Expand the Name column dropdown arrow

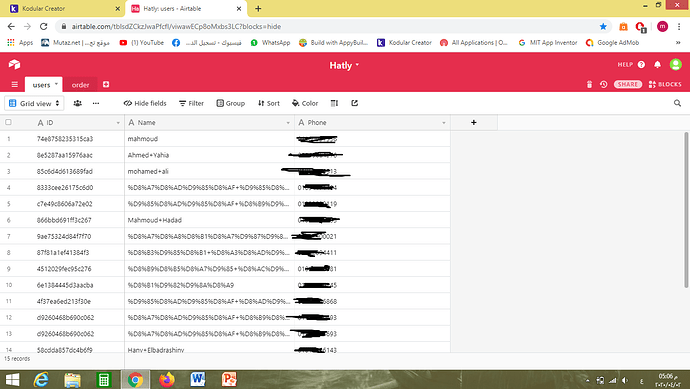click(x=288, y=123)
